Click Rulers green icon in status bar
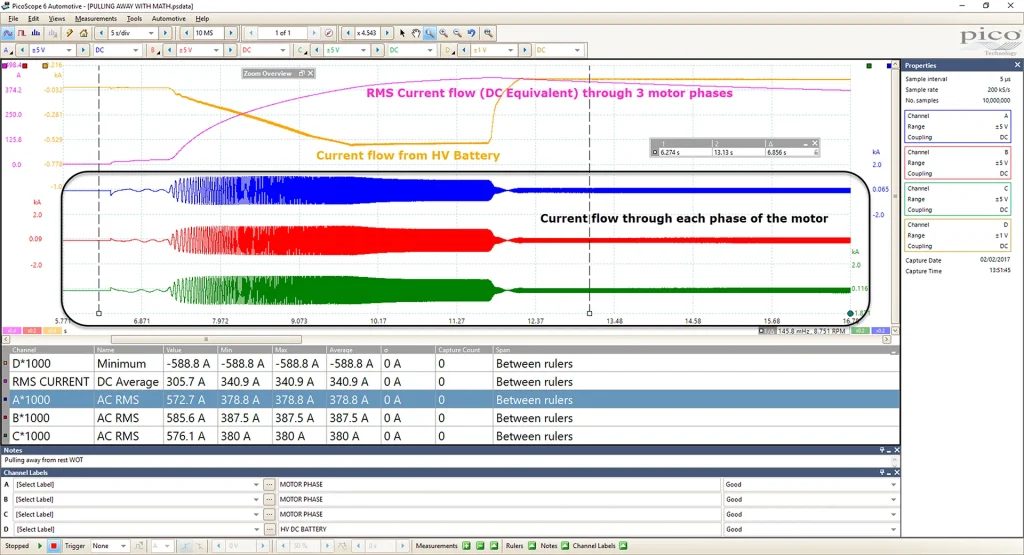 point(532,546)
